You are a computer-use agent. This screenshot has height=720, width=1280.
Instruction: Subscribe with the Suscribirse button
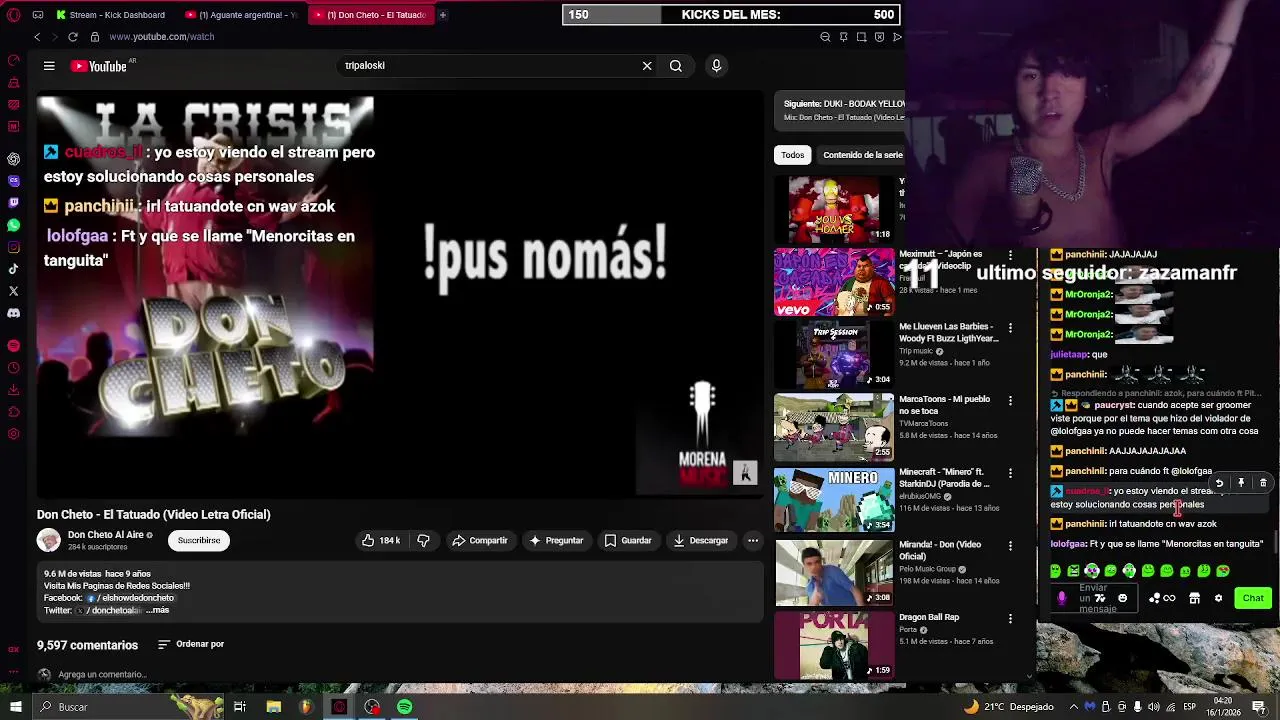pyautogui.click(x=199, y=540)
